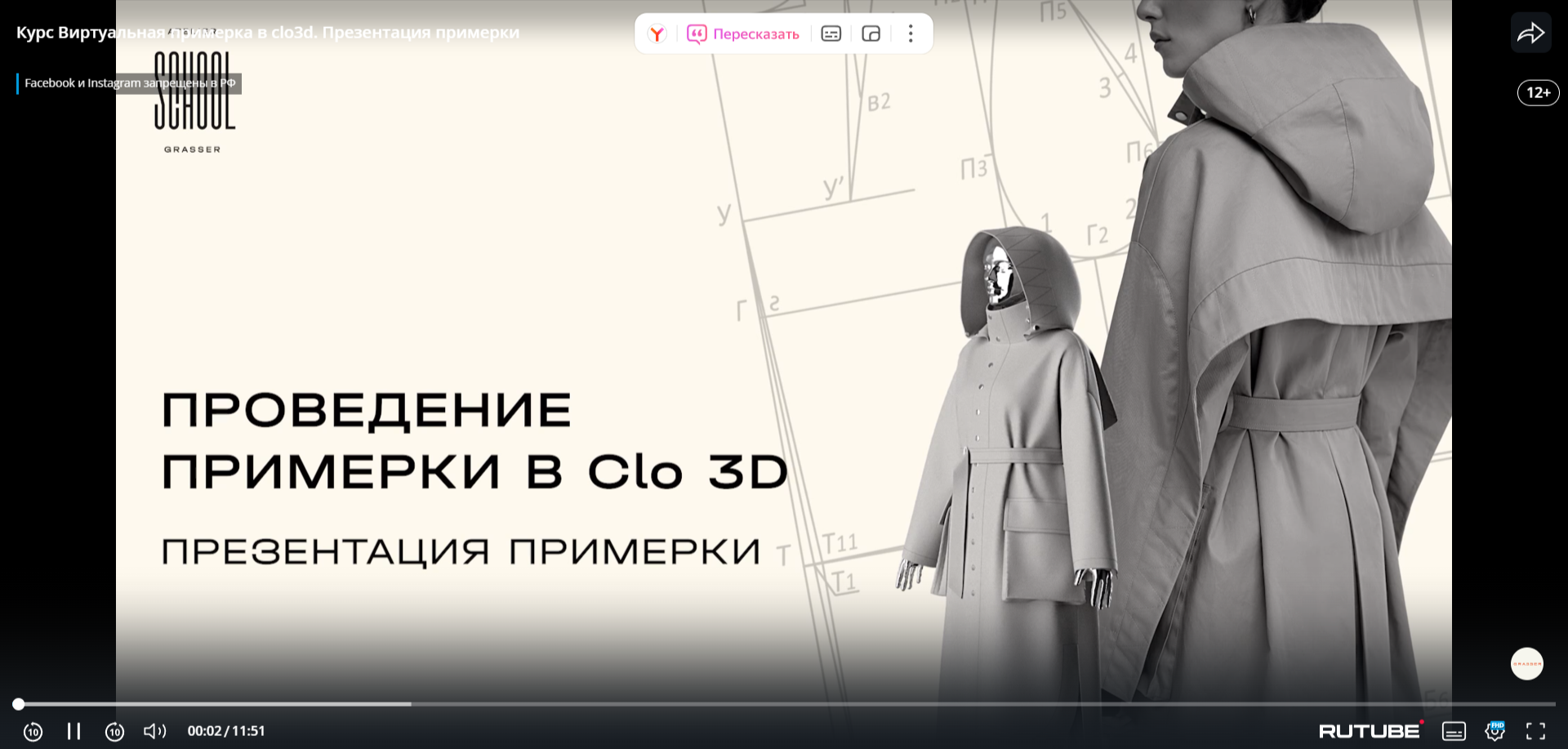
Task: Enter fullscreen mode
Action: click(x=1535, y=731)
